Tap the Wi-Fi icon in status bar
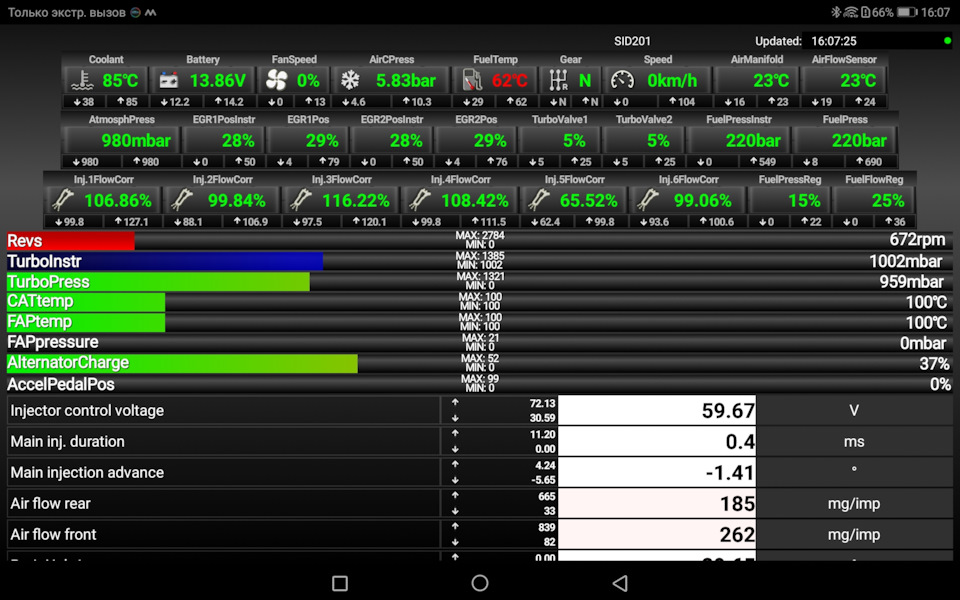The width and height of the screenshot is (960, 600). point(850,12)
